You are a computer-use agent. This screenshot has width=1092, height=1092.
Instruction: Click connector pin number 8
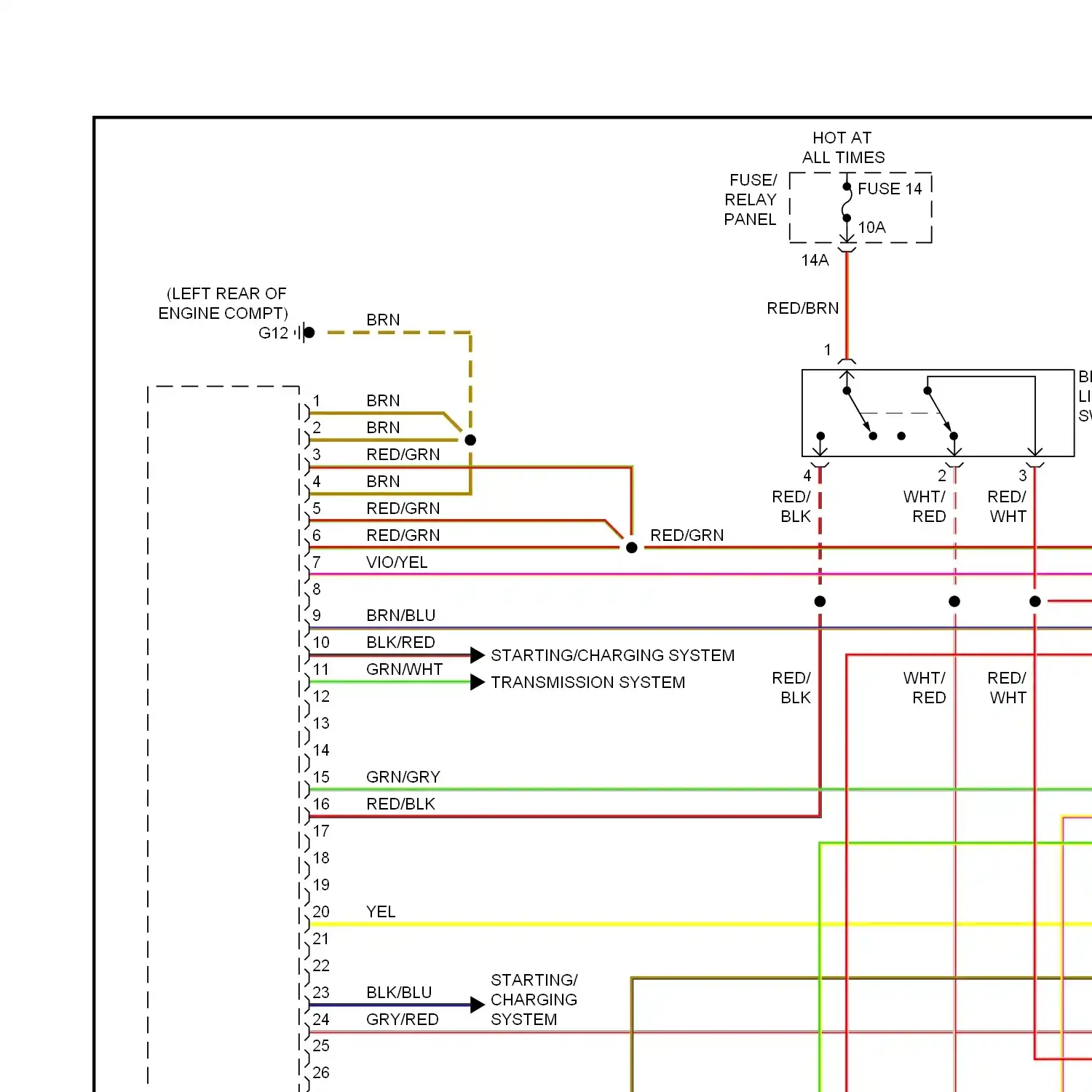tap(317, 588)
